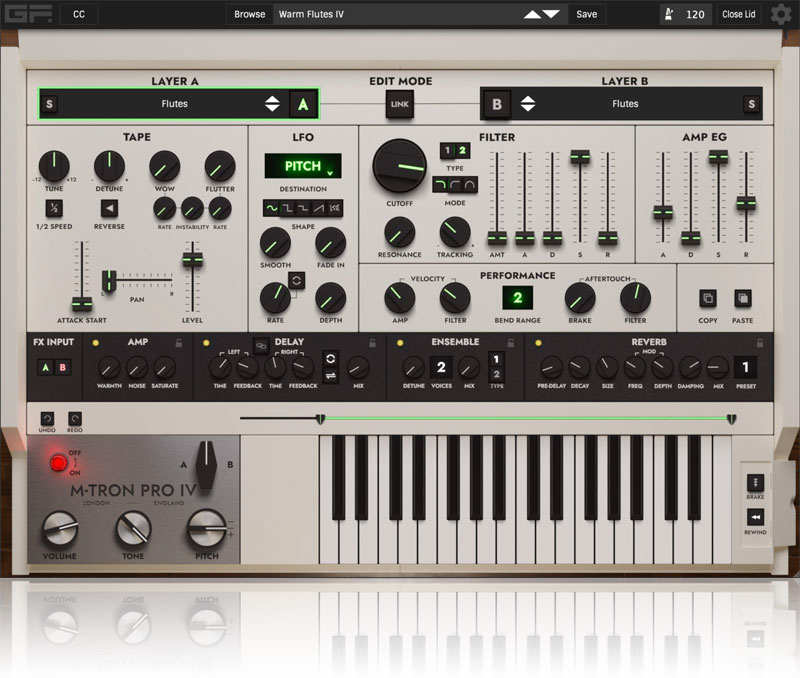Image resolution: width=800 pixels, height=678 pixels.
Task: Open the settings gear icon
Action: click(x=779, y=14)
